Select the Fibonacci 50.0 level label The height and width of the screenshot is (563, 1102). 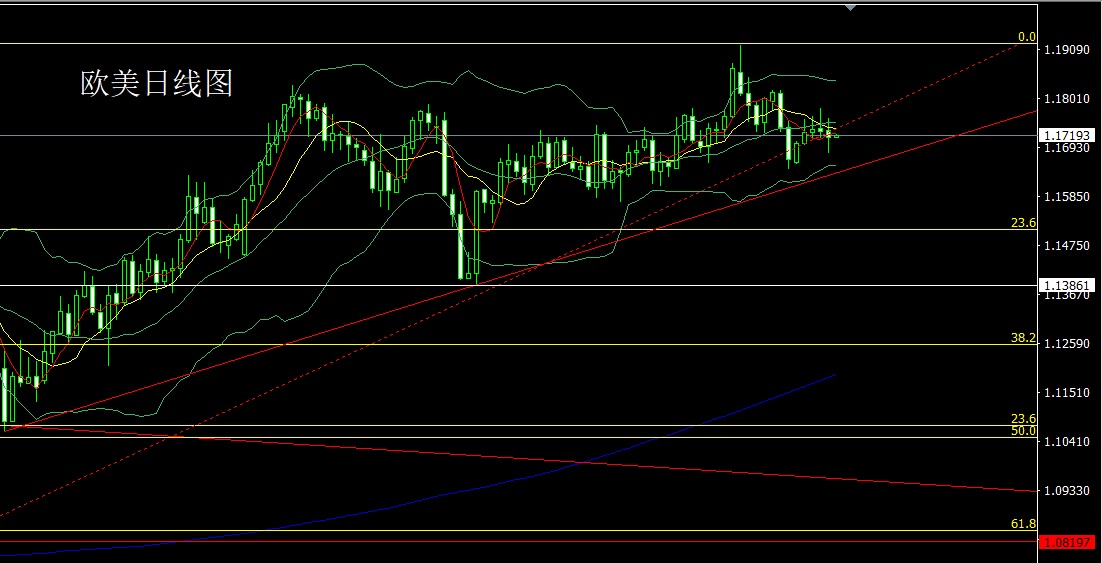tap(1023, 431)
